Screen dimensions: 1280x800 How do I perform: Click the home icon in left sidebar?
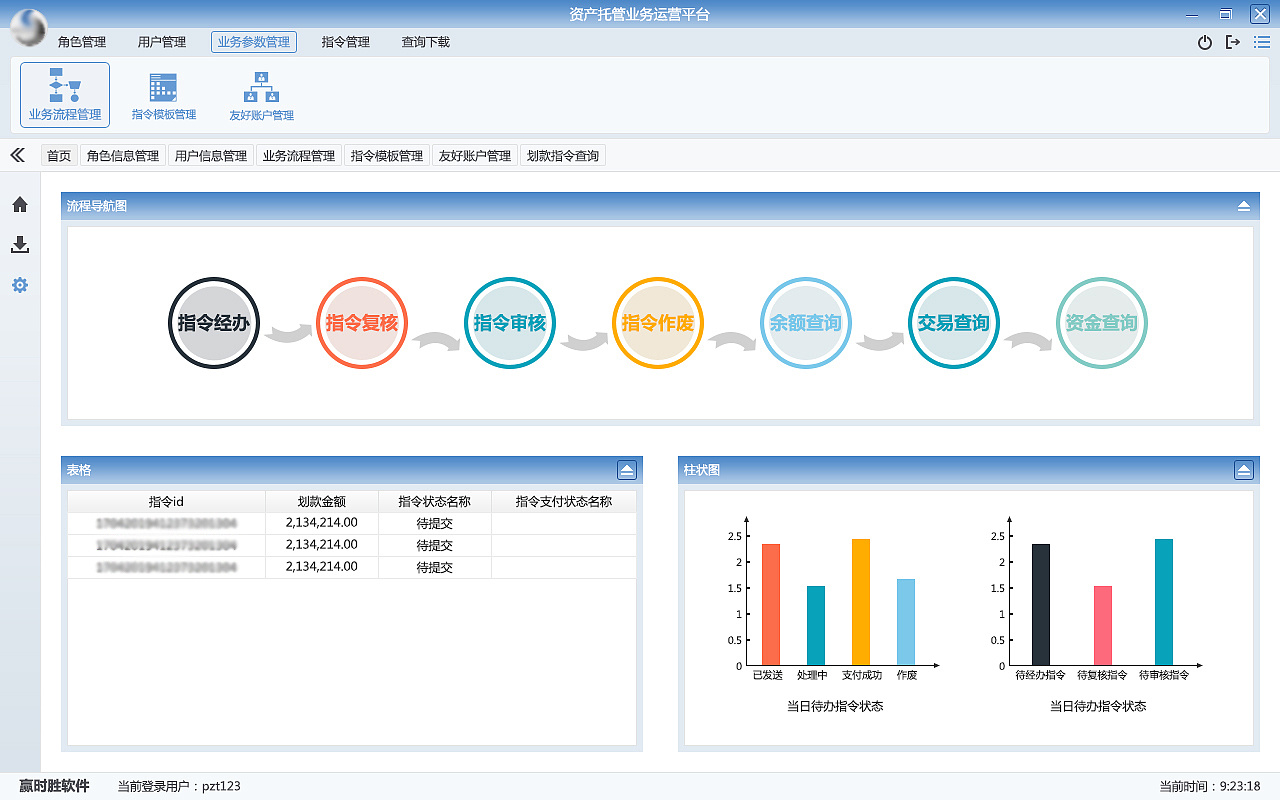20,205
